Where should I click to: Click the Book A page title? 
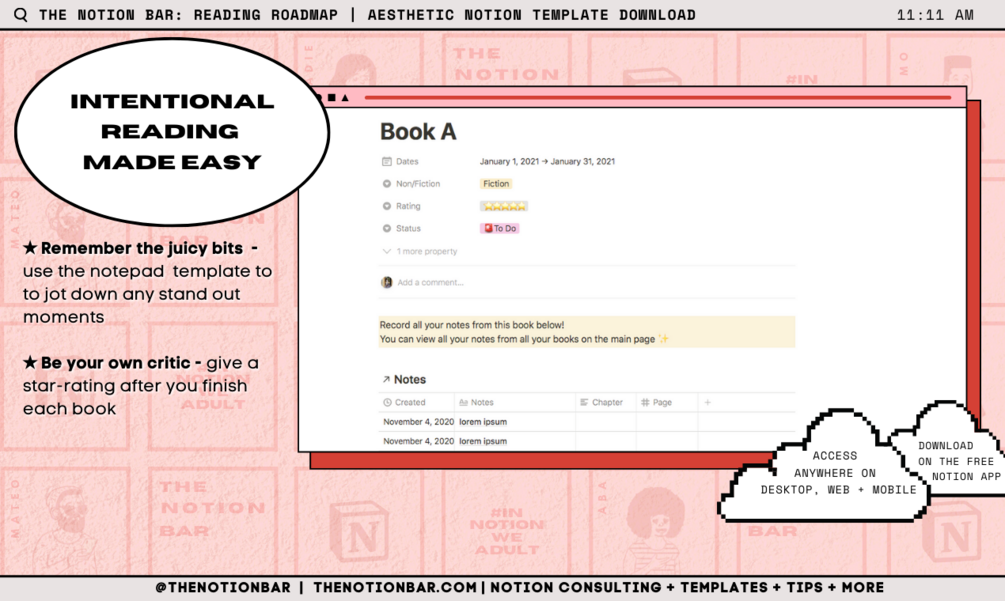pyautogui.click(x=418, y=132)
